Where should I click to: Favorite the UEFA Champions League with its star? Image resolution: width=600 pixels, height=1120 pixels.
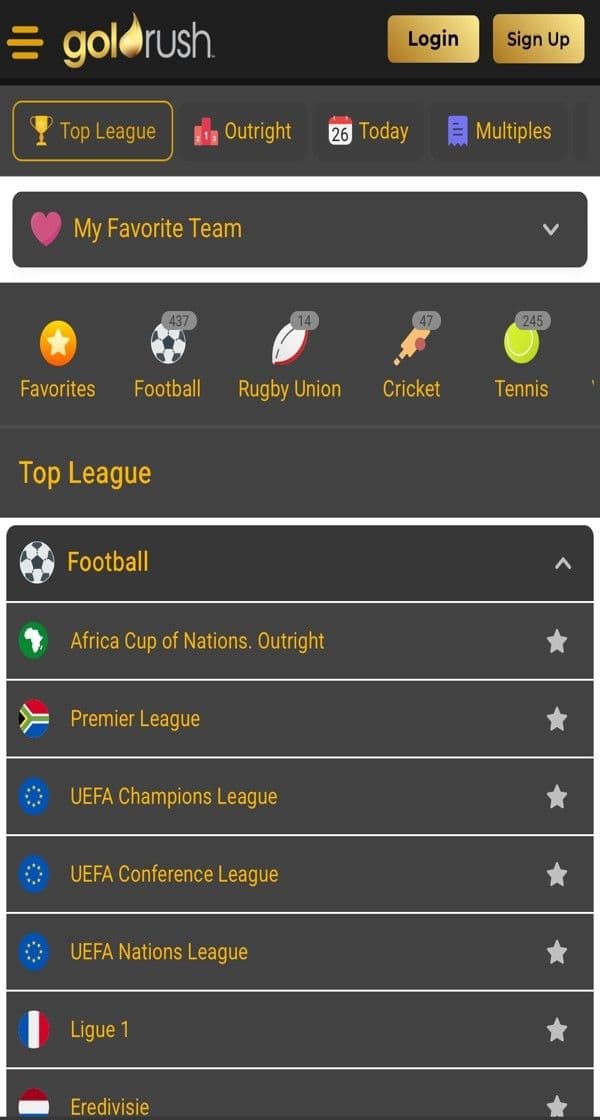click(557, 796)
